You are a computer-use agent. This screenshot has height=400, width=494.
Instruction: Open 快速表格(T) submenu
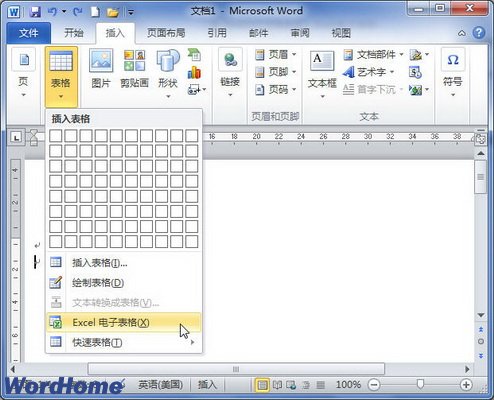[x=124, y=342]
